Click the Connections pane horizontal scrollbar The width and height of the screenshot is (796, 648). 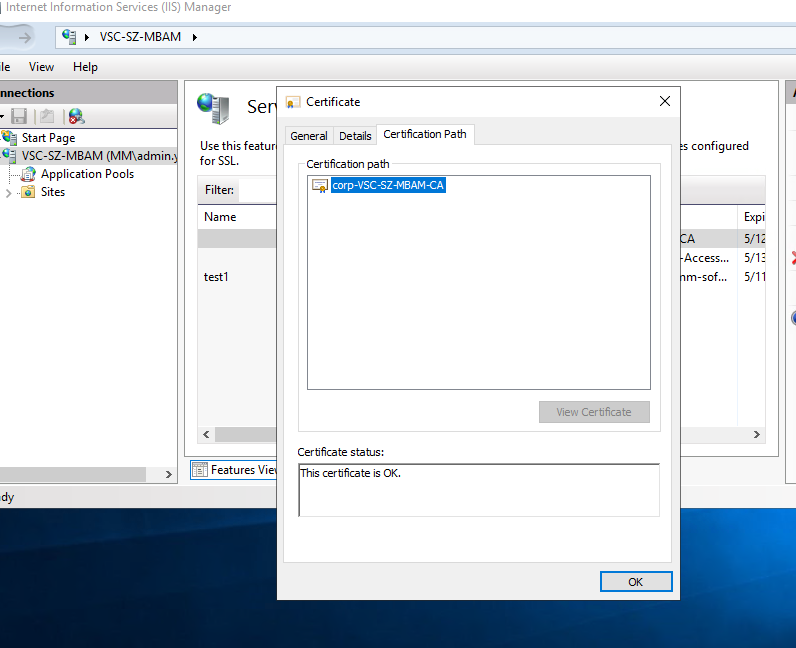click(x=73, y=474)
